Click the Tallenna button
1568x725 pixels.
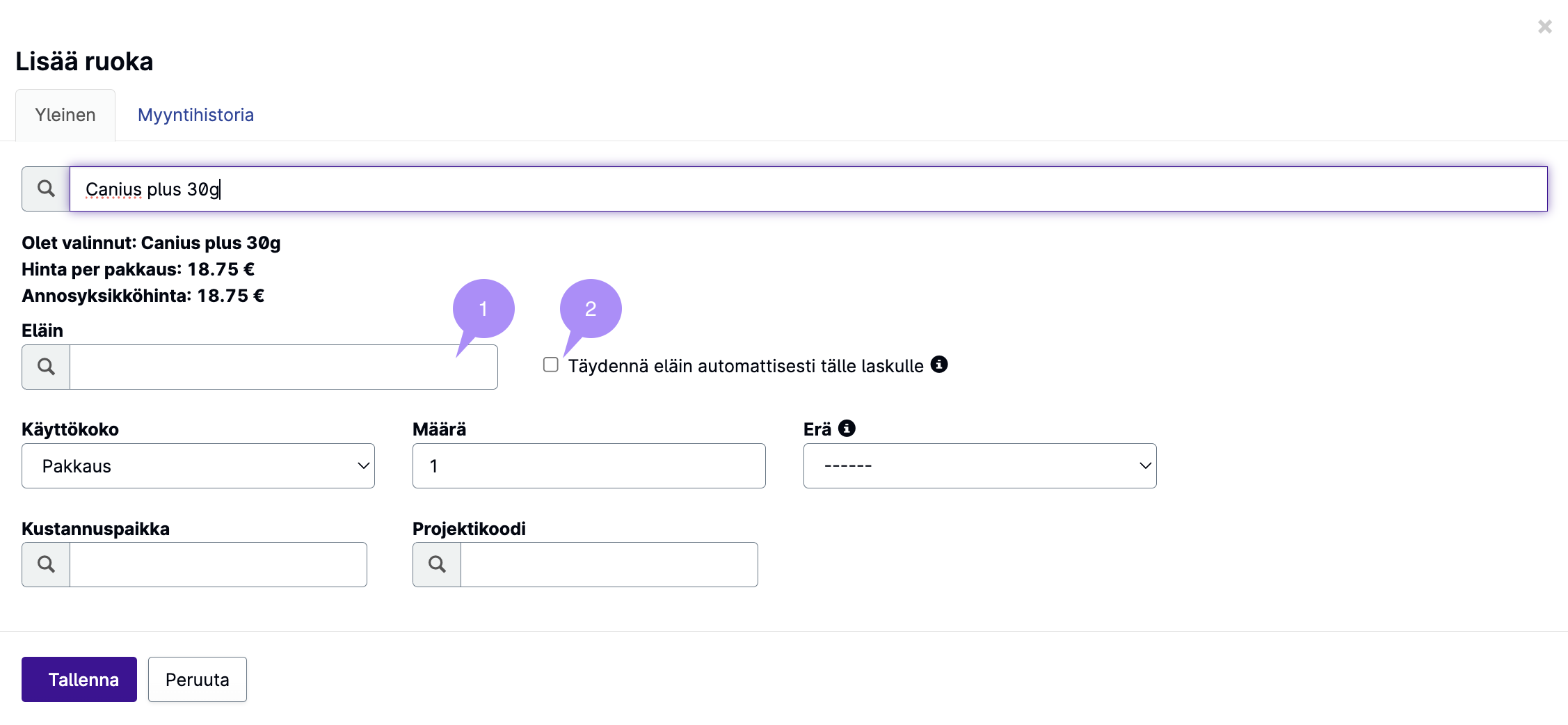click(79, 679)
